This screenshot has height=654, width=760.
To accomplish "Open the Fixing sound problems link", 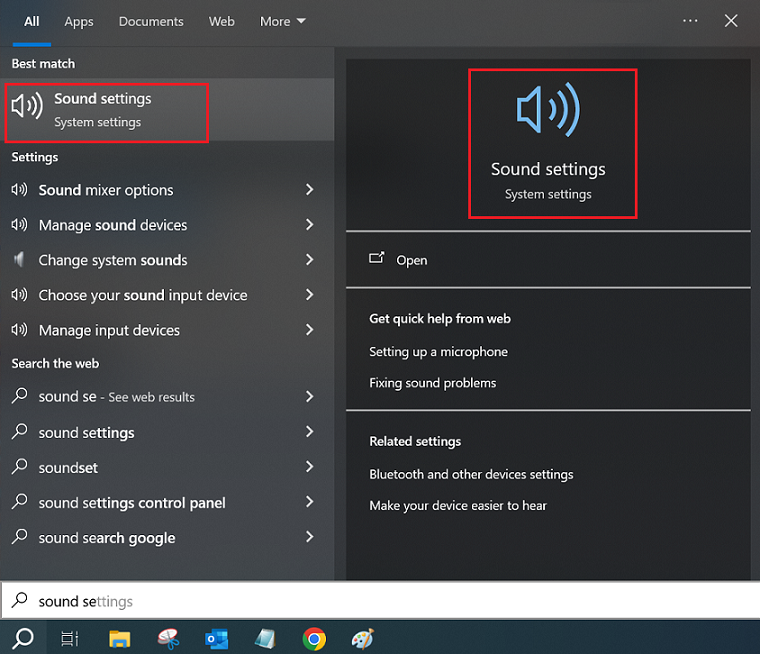I will 432,383.
